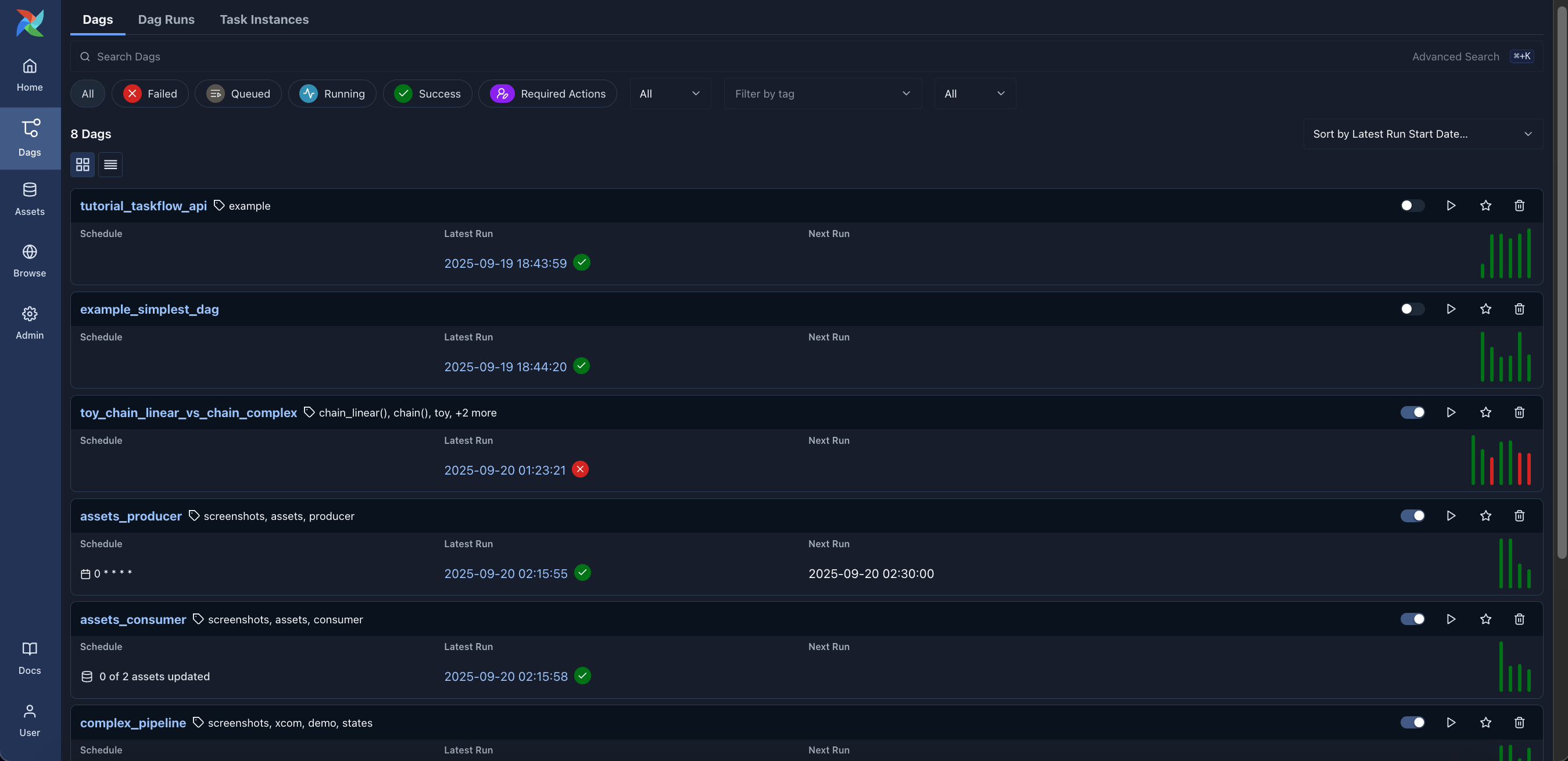The width and height of the screenshot is (1568, 761).
Task: Click the Search Dags input field
Action: 731,56
